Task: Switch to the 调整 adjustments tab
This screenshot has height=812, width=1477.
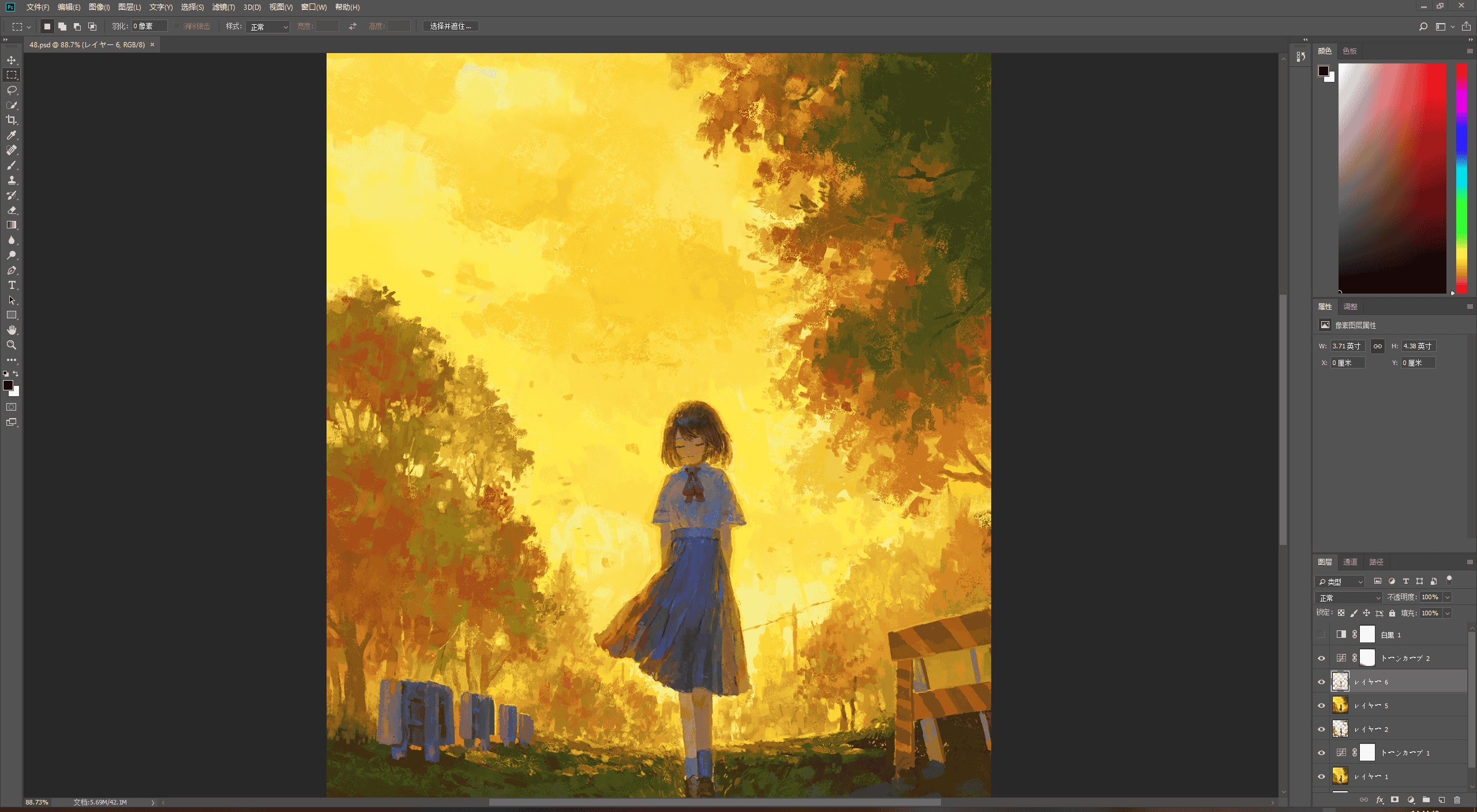Action: coord(1350,306)
